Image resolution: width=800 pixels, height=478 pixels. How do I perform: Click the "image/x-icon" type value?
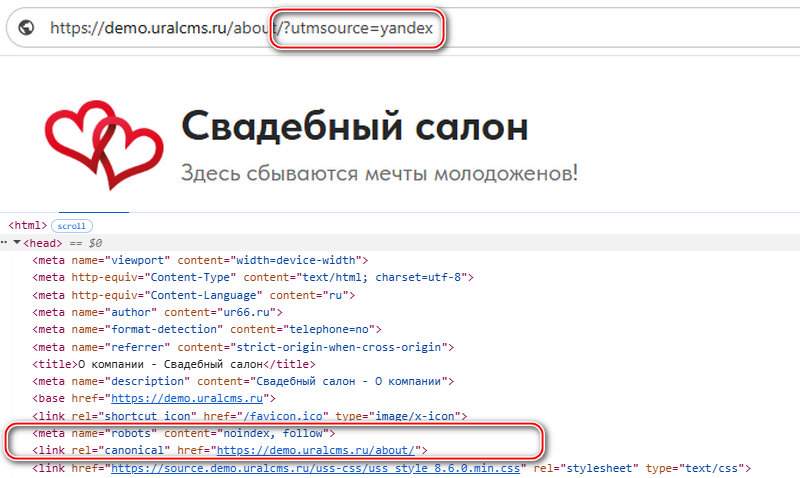pos(415,416)
